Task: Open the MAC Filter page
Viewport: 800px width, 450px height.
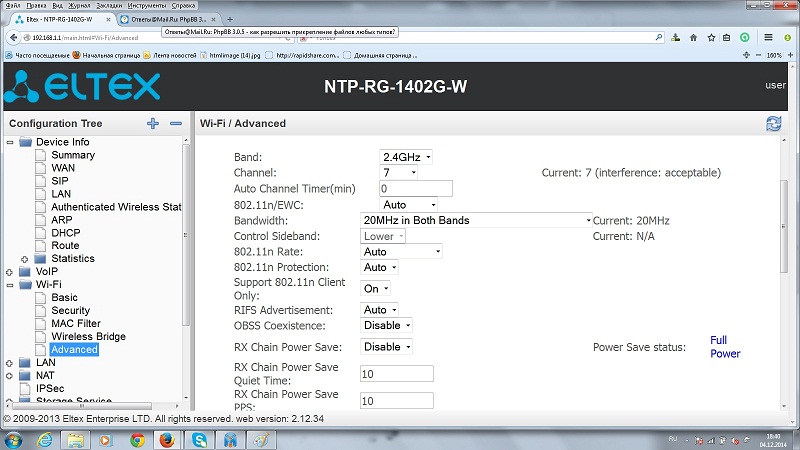Action: click(76, 323)
